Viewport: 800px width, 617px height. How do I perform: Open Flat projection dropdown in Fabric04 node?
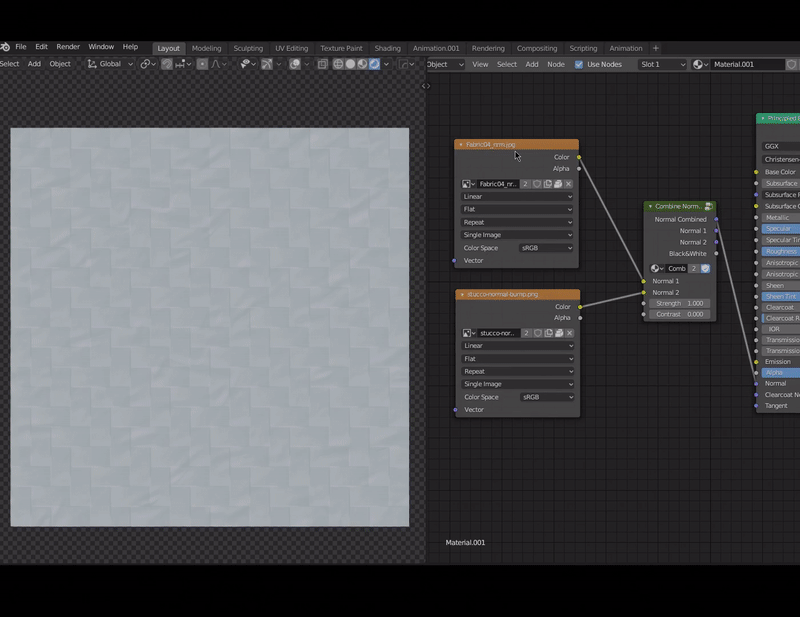(x=517, y=209)
